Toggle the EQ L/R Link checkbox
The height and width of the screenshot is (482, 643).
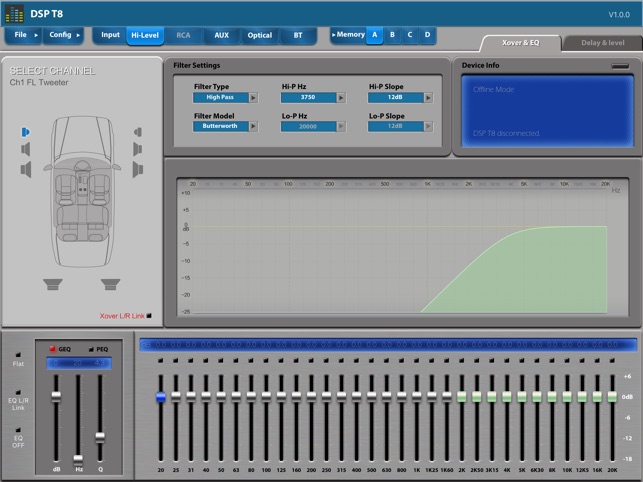click(18, 392)
